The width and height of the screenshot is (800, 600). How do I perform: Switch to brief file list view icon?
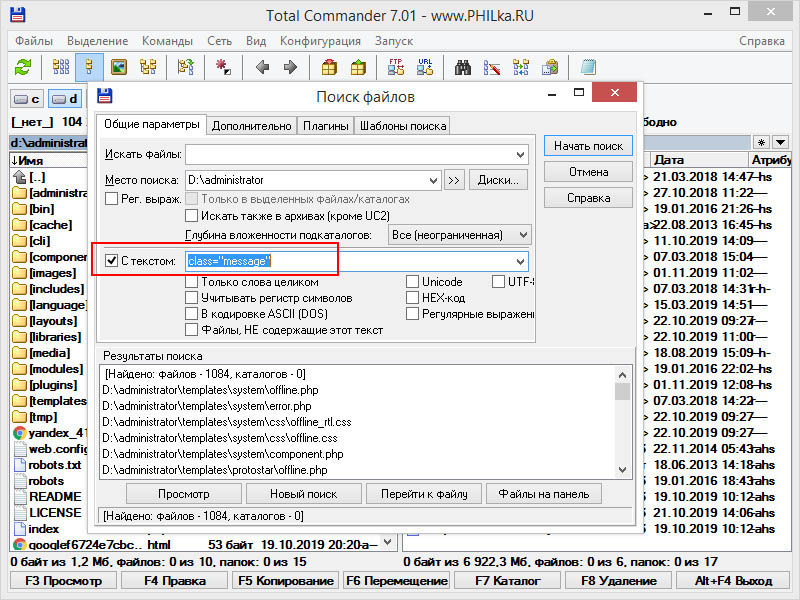(x=61, y=67)
